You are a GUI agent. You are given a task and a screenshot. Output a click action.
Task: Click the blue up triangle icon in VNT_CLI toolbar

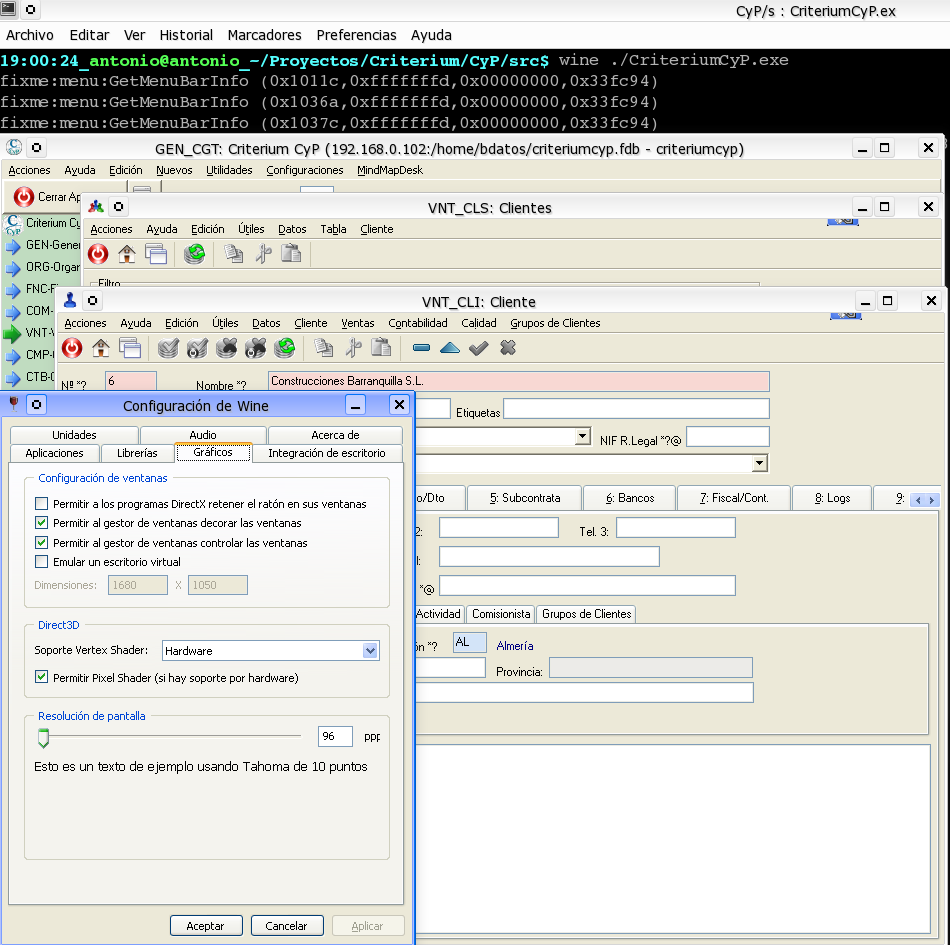coord(450,348)
